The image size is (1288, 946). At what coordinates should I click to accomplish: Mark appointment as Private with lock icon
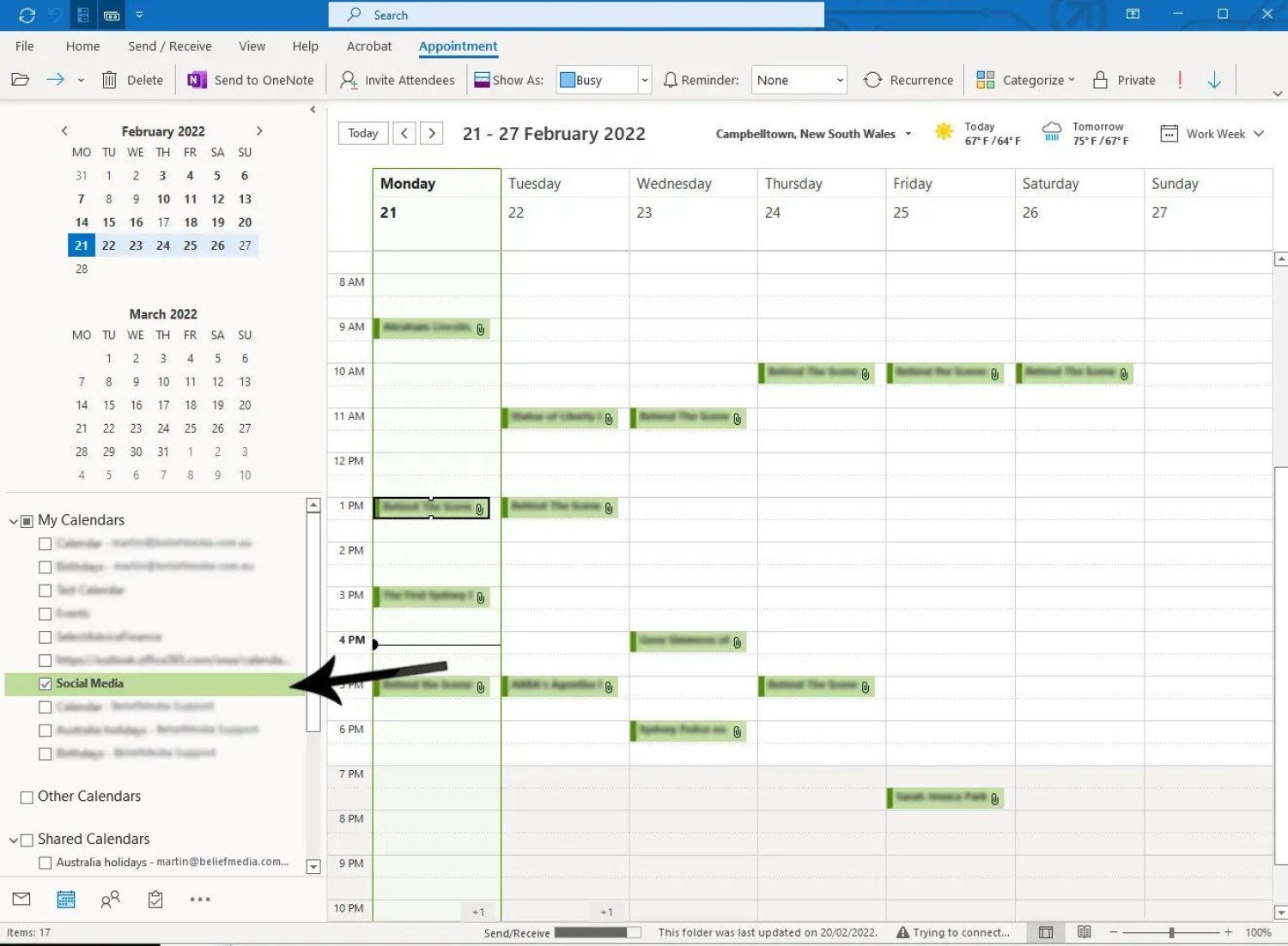pyautogui.click(x=1123, y=80)
